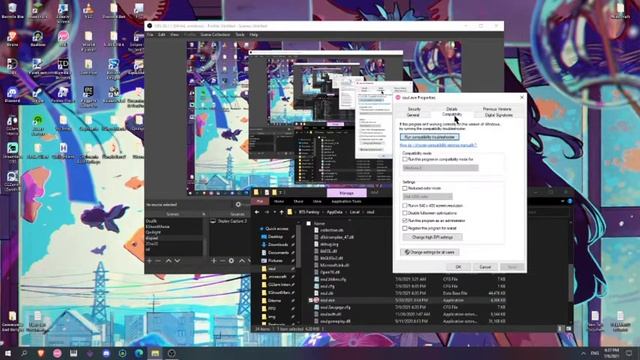Toggle Disable fullscreen optimizations checkbox

point(405,213)
